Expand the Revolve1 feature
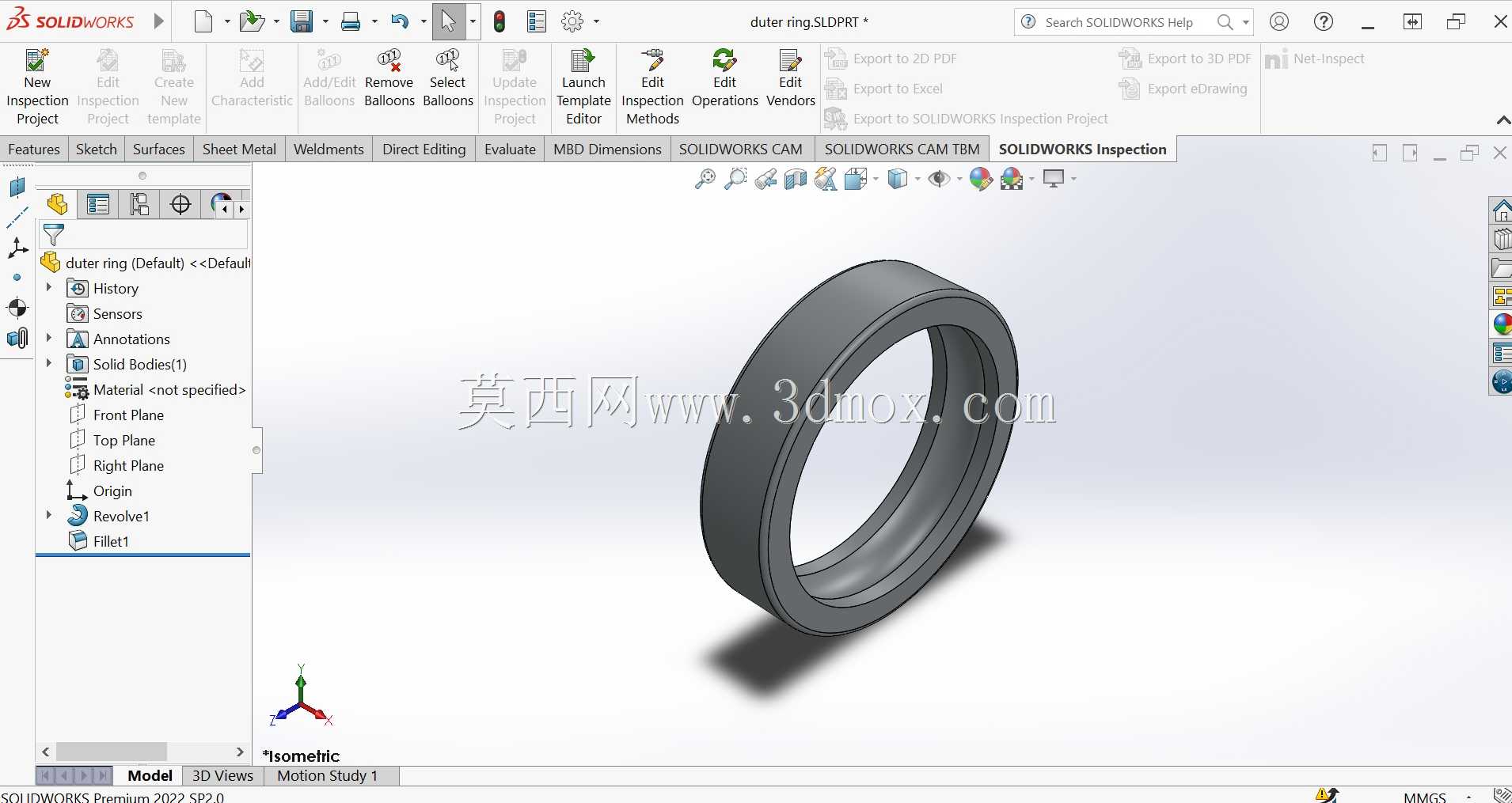 [49, 515]
